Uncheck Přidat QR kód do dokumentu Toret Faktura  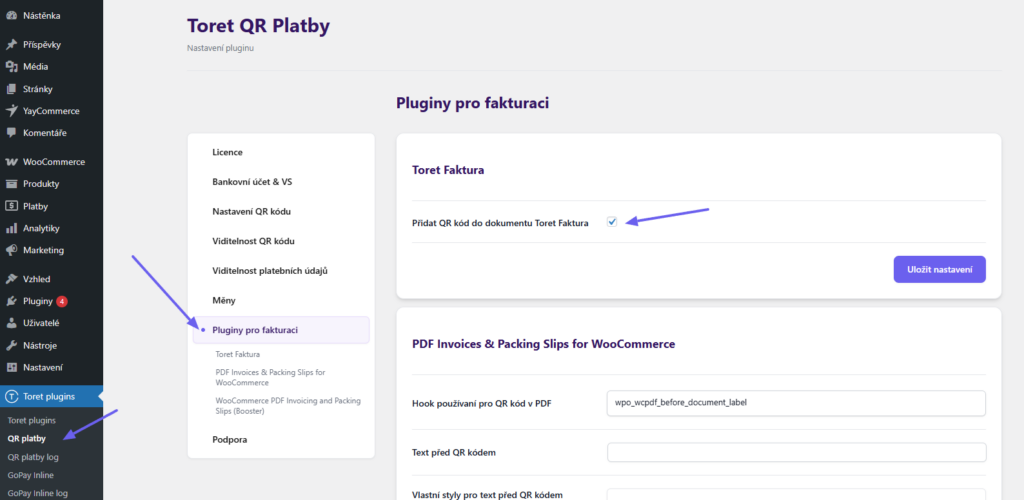click(612, 222)
